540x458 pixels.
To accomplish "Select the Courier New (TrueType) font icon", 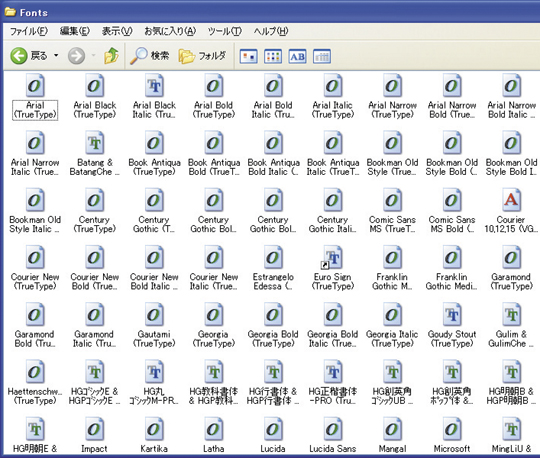I will coord(35,258).
